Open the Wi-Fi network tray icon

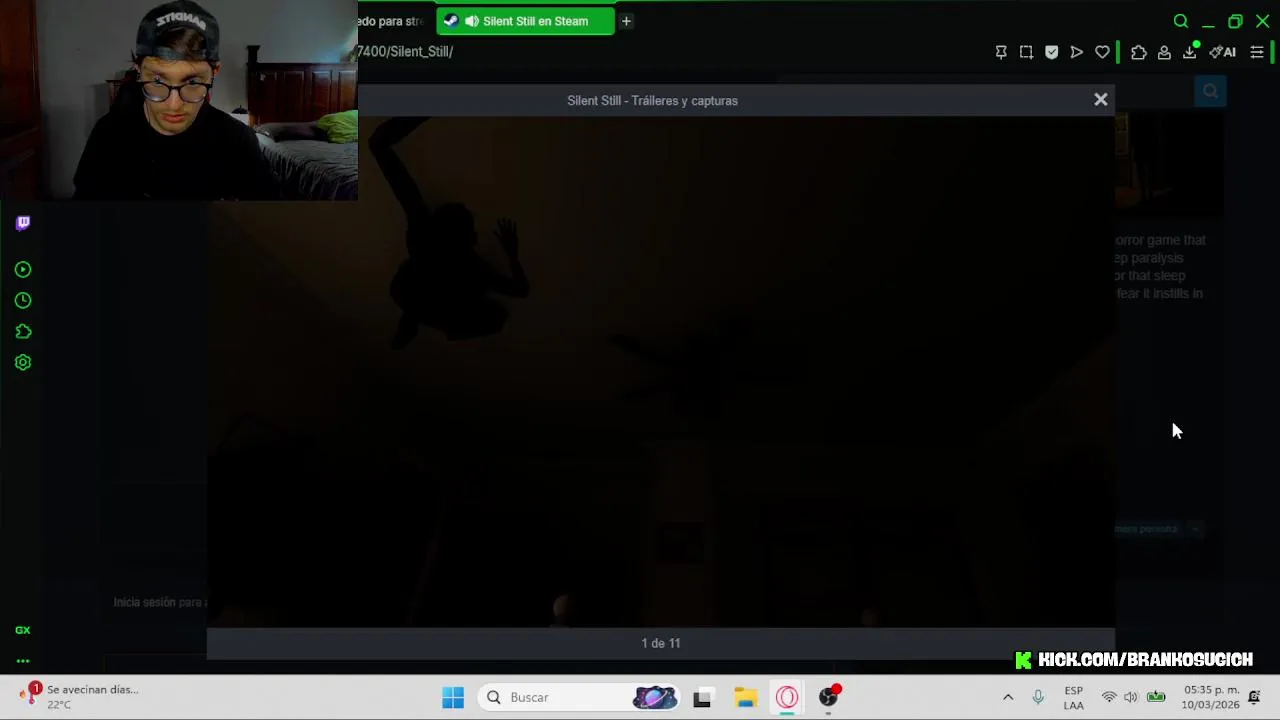pyautogui.click(x=1109, y=697)
